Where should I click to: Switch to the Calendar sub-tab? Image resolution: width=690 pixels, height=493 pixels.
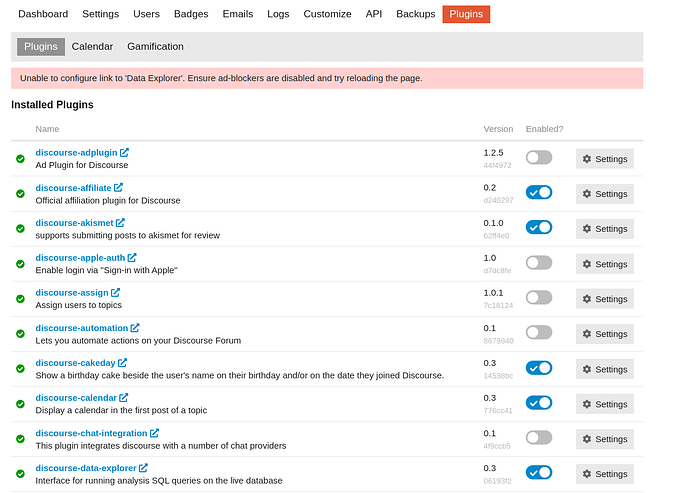[92, 47]
